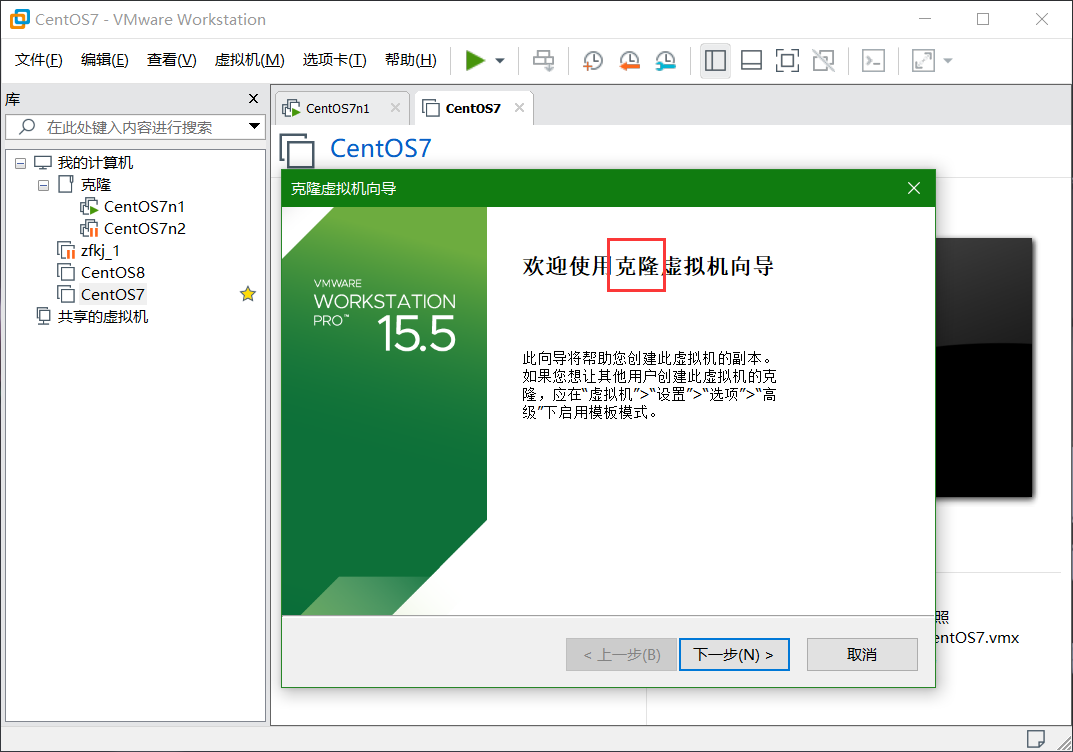Open the 编辑(E) menu
The width and height of the screenshot is (1073, 752).
coord(104,60)
